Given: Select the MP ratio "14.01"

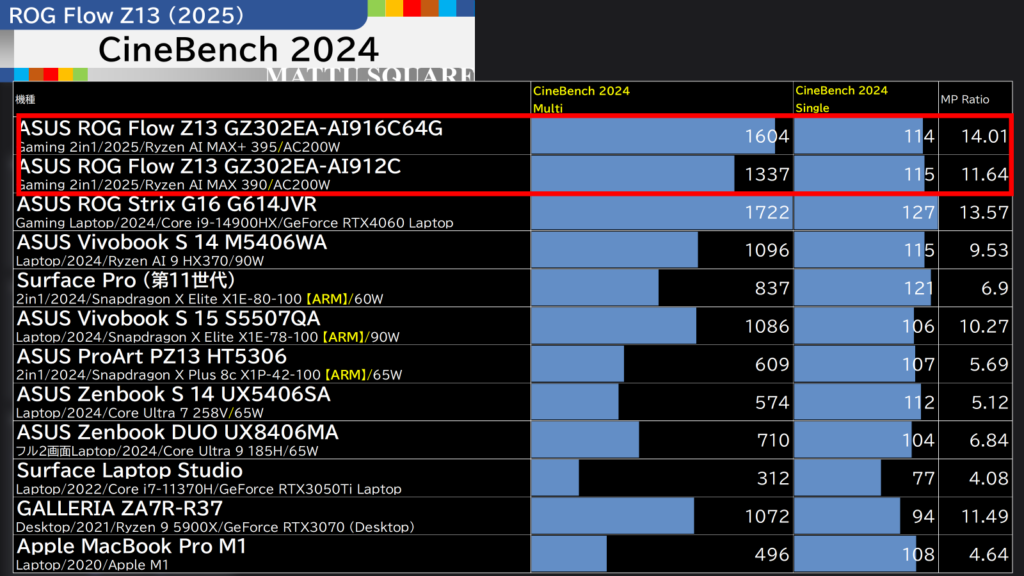Looking at the screenshot, I should [984, 136].
